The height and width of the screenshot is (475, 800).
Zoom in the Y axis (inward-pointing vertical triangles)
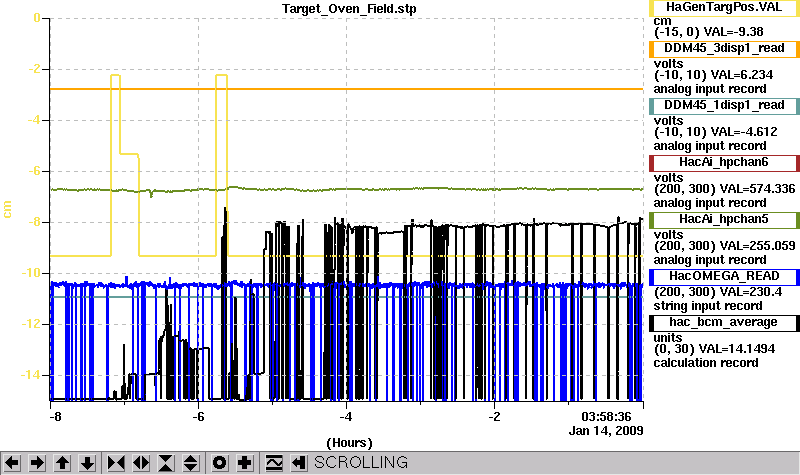point(166,463)
